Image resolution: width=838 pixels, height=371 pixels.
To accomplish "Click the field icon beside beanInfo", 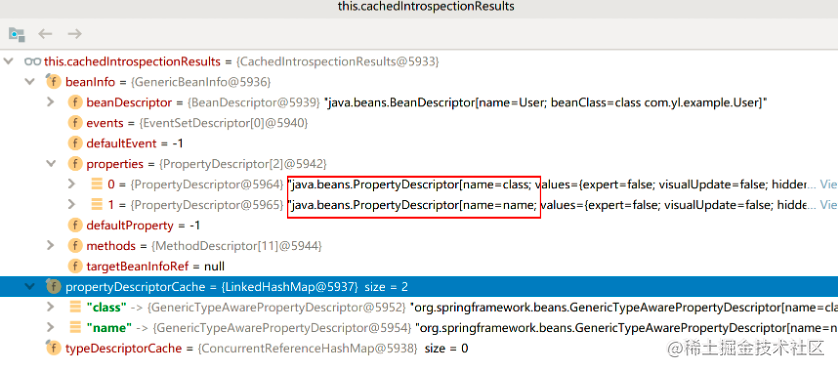I will click(53, 82).
